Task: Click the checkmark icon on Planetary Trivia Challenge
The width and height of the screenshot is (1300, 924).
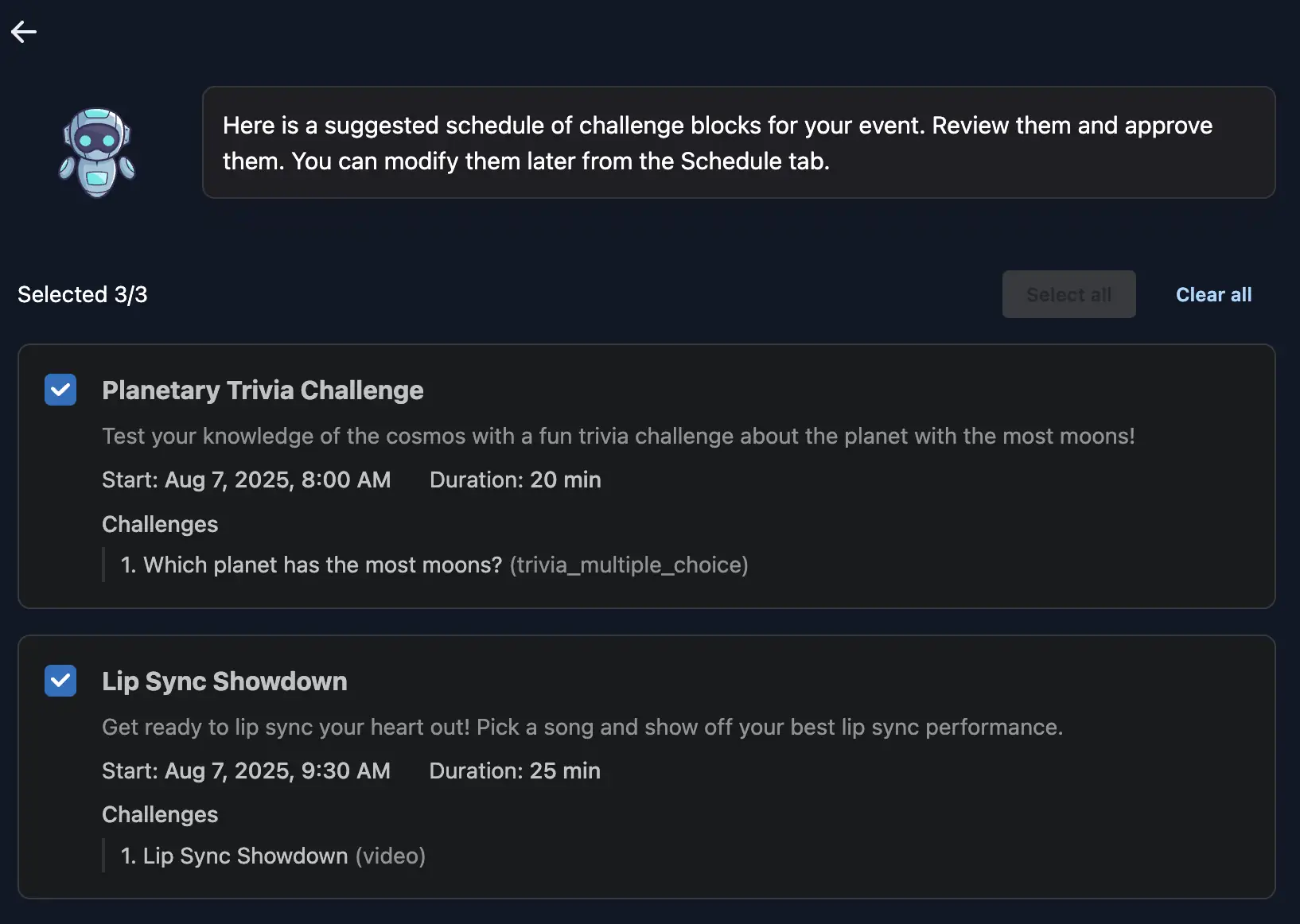Action: 60,390
